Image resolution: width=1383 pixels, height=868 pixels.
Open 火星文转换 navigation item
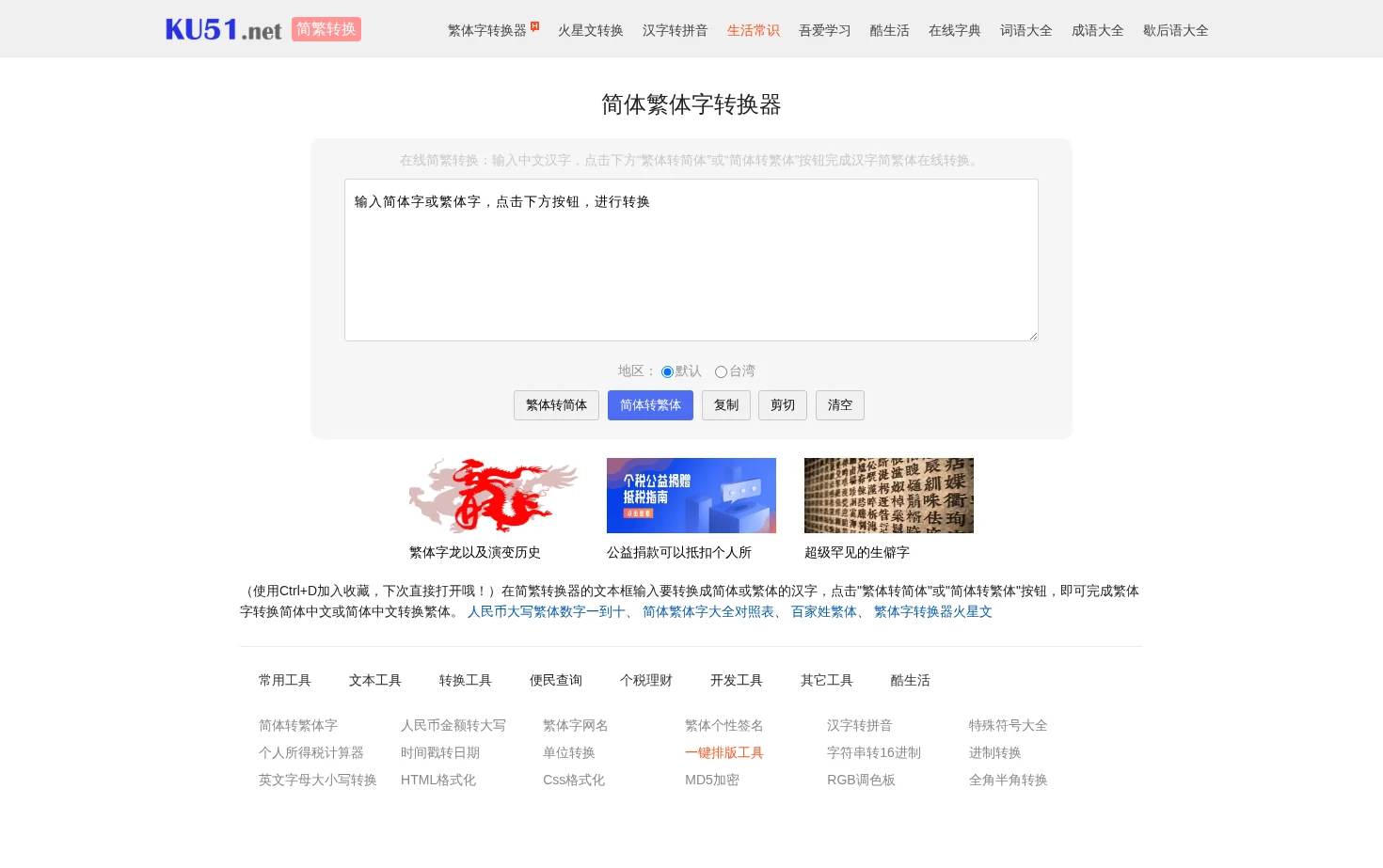coord(591,30)
